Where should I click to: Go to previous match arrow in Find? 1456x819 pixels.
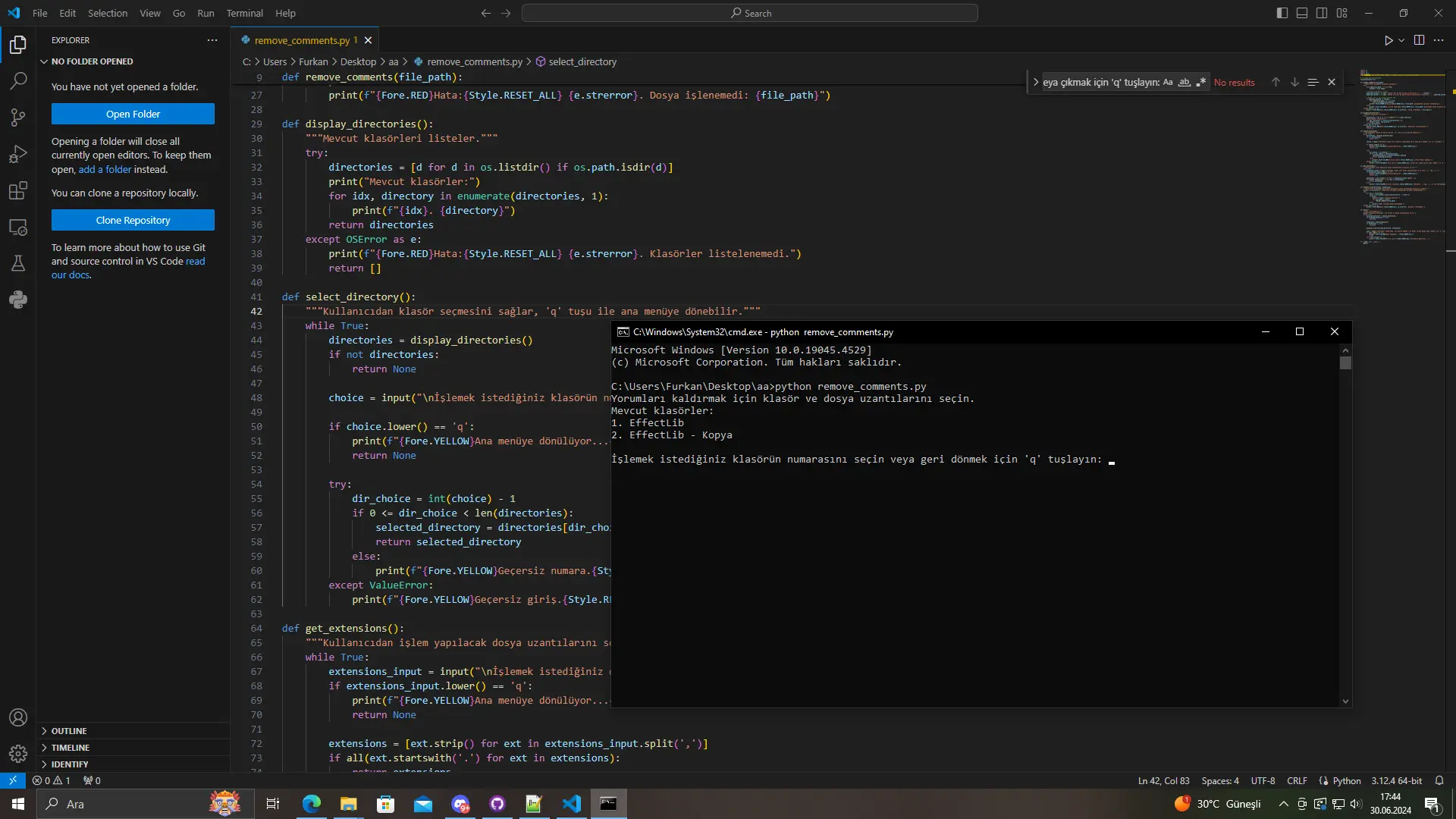tap(1276, 82)
